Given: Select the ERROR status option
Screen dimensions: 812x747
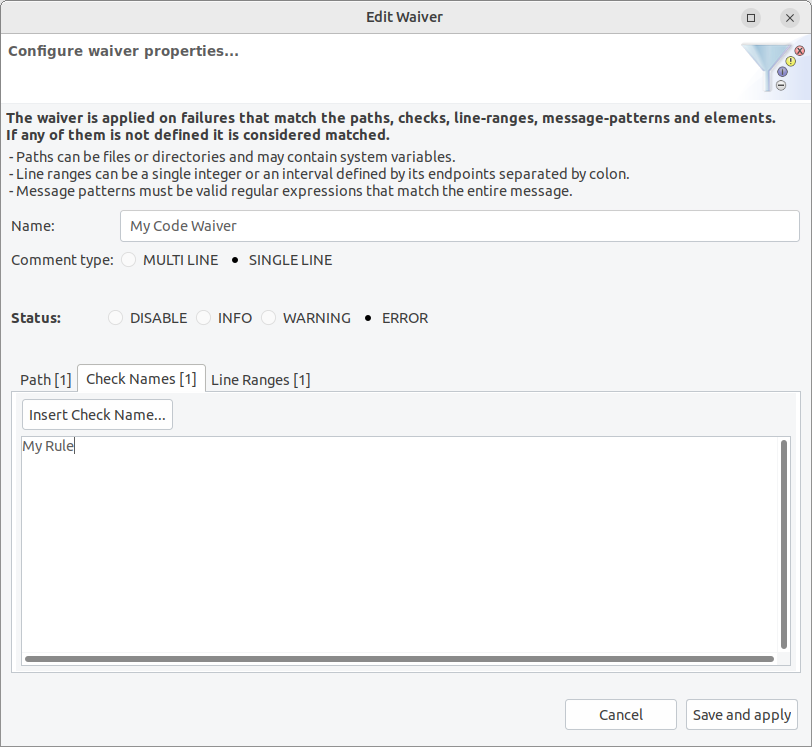Looking at the screenshot, I should pyautogui.click(x=370, y=317).
